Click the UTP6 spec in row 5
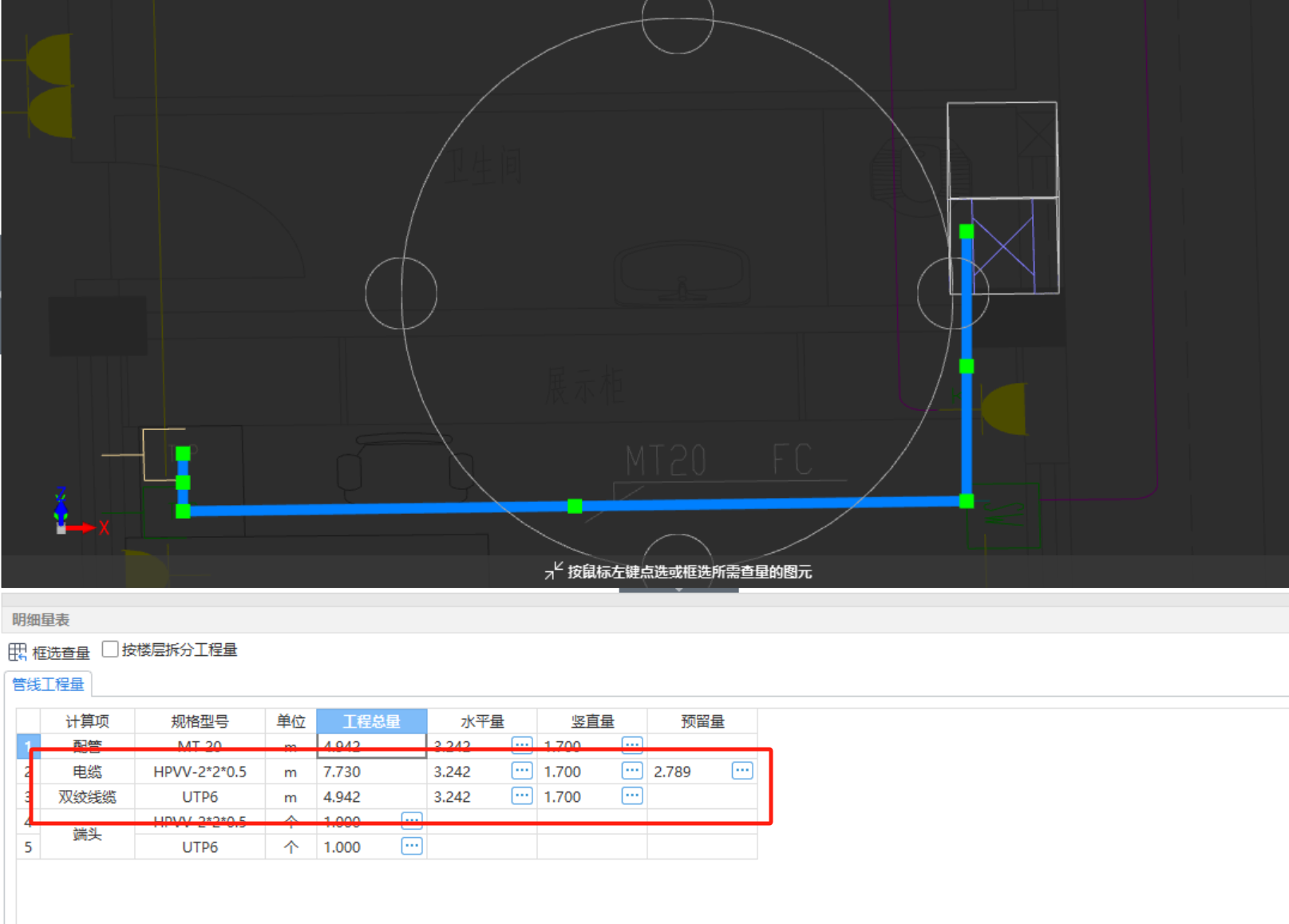This screenshot has width=1289, height=924. [x=200, y=847]
